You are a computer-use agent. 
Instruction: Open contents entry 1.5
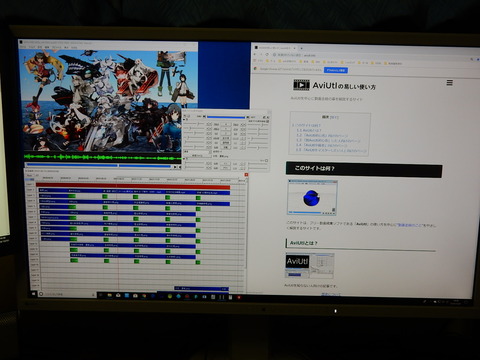[x=331, y=151]
